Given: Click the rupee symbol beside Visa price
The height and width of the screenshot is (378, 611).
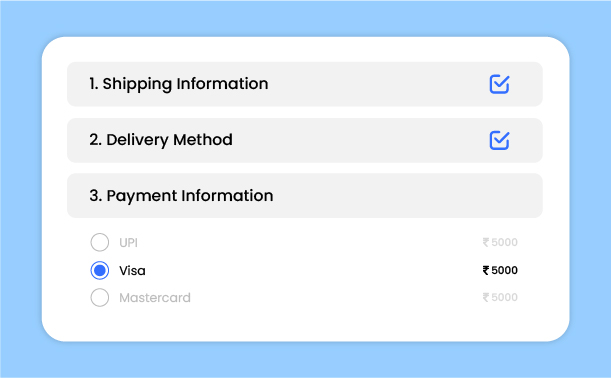Looking at the screenshot, I should pyautogui.click(x=486, y=270).
